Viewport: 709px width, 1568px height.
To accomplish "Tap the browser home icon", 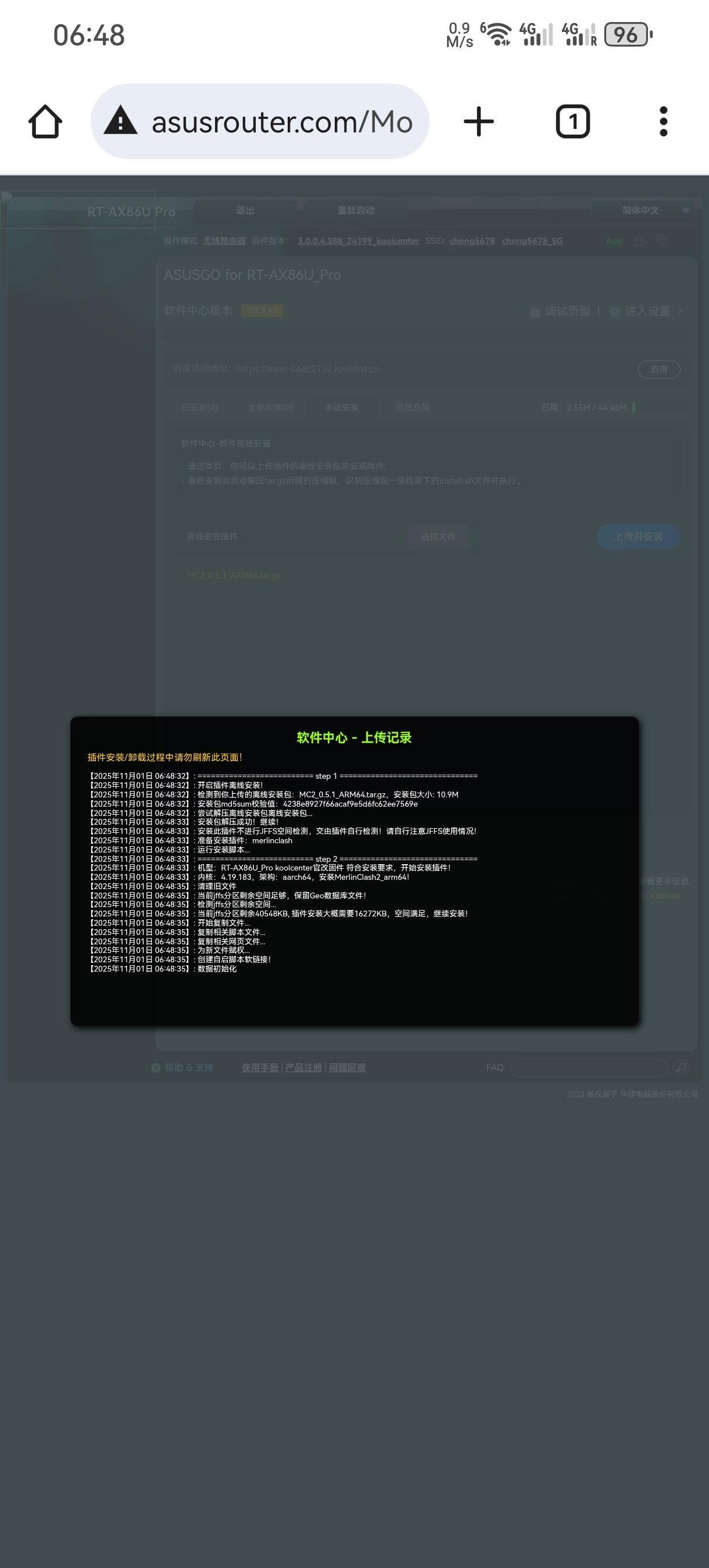I will coord(45,122).
